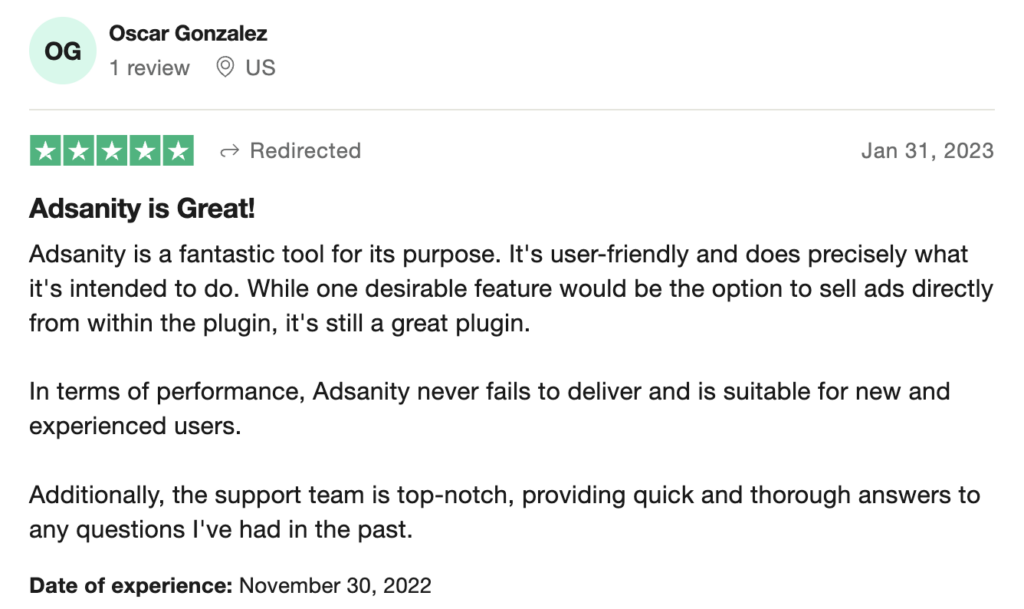This screenshot has height=609, width=1024.
Task: Click the Jan 31, 2023 date
Action: 927,151
